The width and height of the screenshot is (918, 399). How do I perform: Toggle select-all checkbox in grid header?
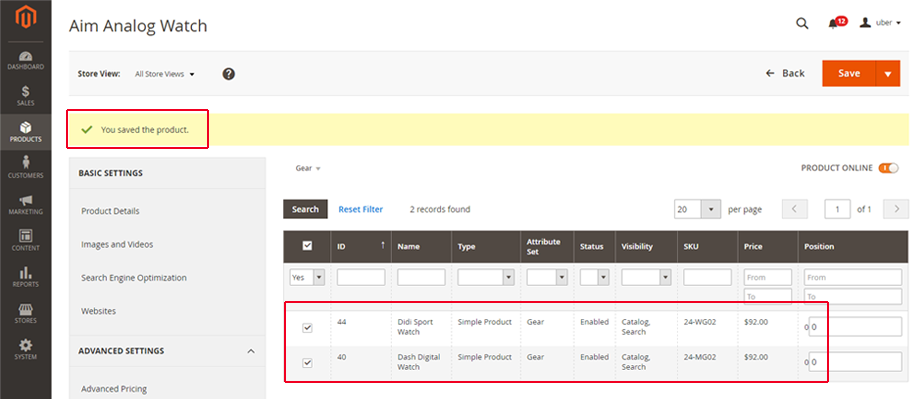pyautogui.click(x=307, y=246)
